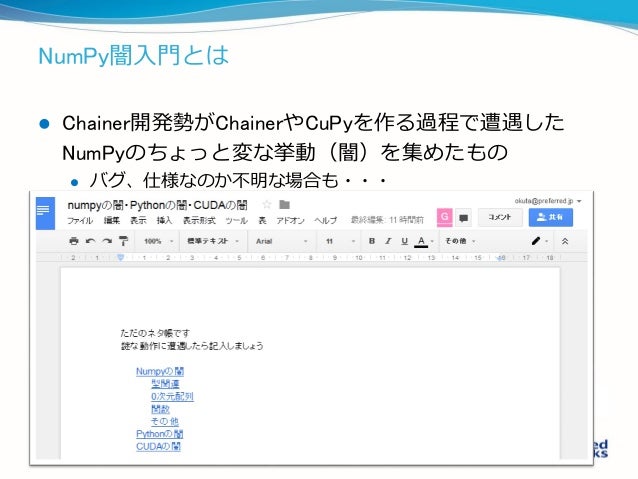This screenshot has height=479, width=638.
Task: Print the document with printer icon
Action: [74, 241]
